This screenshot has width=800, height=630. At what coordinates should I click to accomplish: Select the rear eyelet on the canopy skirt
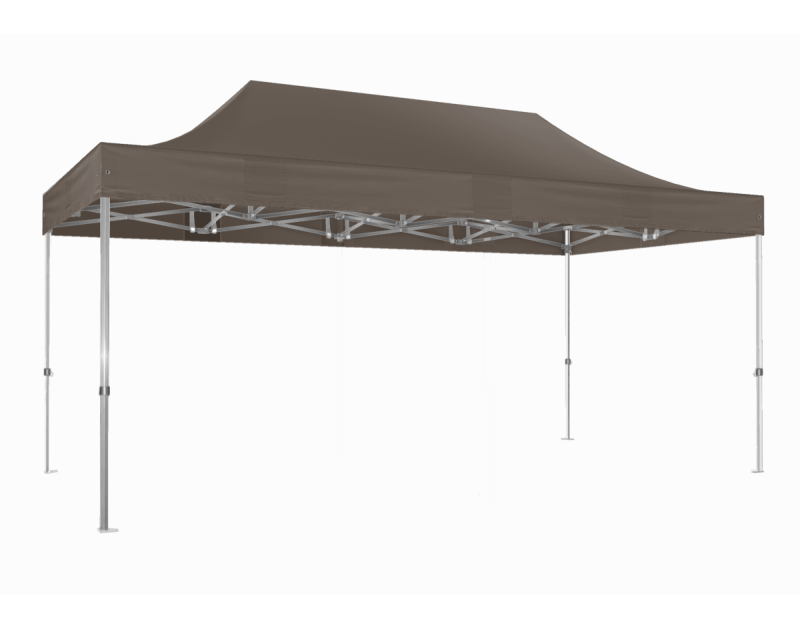tap(759, 216)
